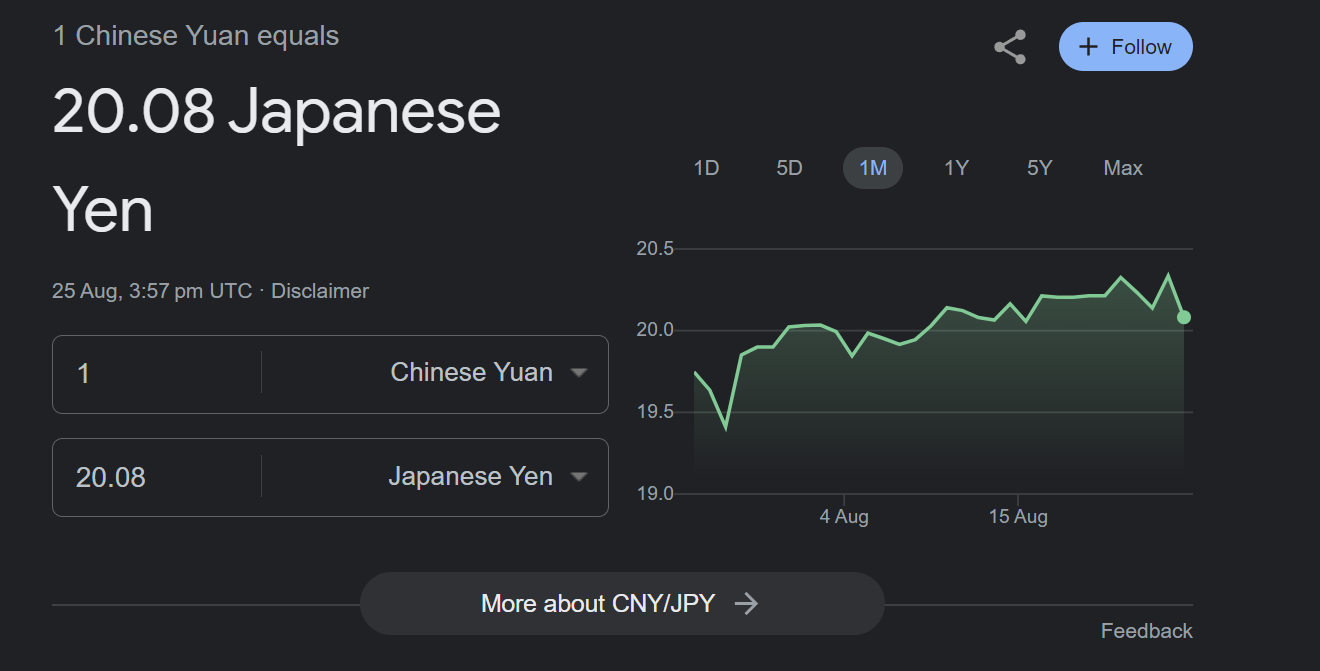Click the Feedback link
Image resolution: width=1320 pixels, height=671 pixels.
(1146, 631)
